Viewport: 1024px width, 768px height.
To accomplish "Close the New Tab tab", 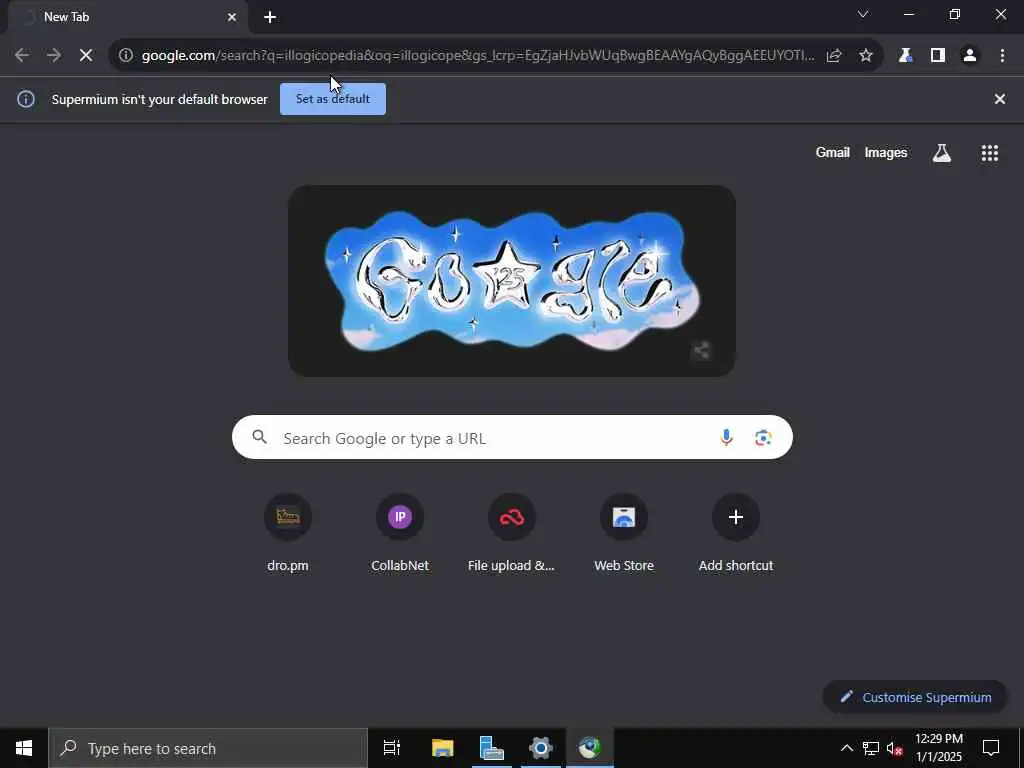I will point(232,17).
